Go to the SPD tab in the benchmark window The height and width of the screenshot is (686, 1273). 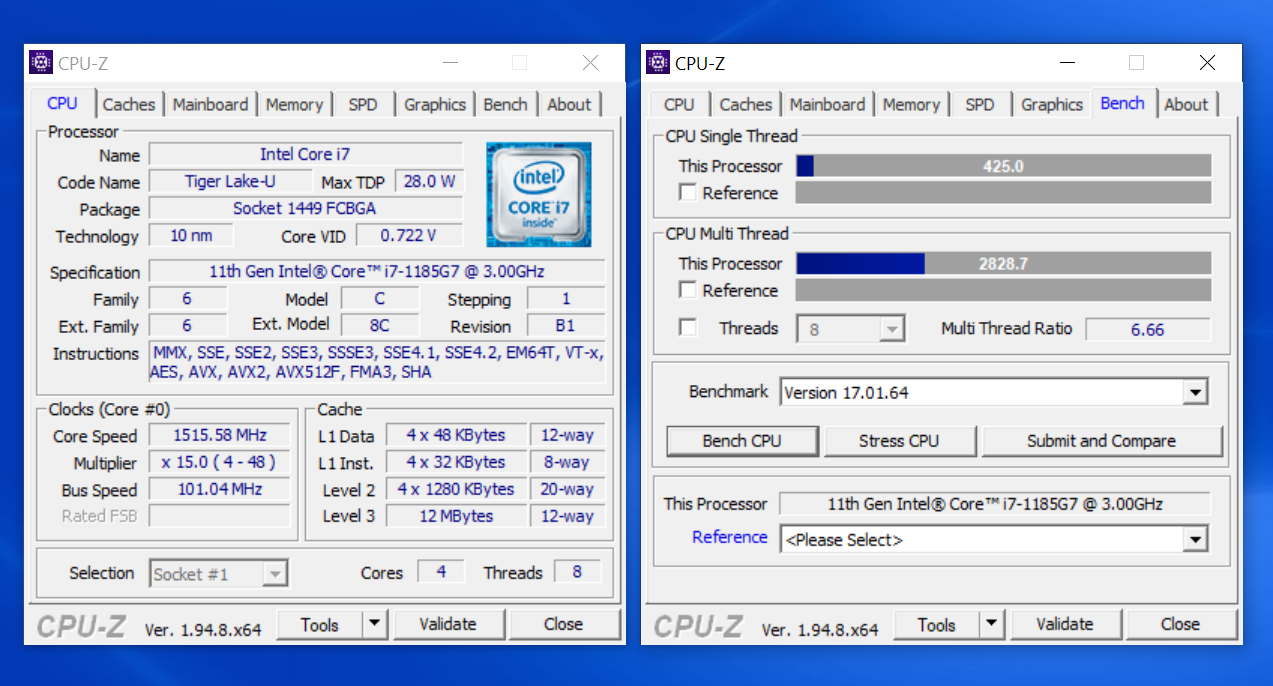click(x=980, y=105)
